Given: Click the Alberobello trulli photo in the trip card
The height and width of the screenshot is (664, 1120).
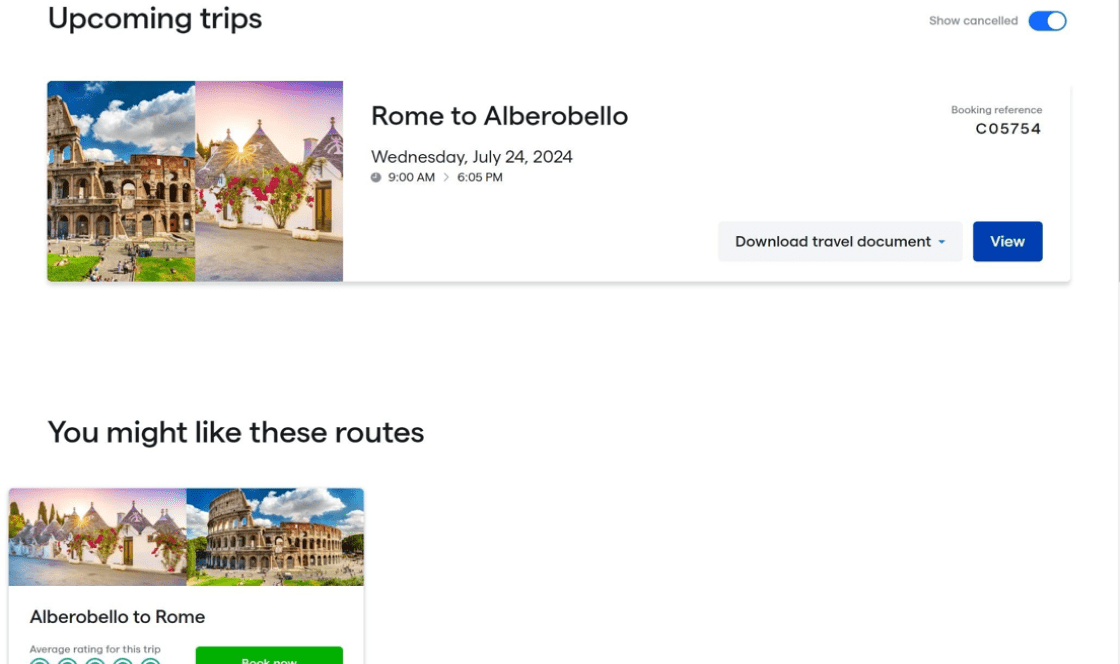Looking at the screenshot, I should 269,181.
